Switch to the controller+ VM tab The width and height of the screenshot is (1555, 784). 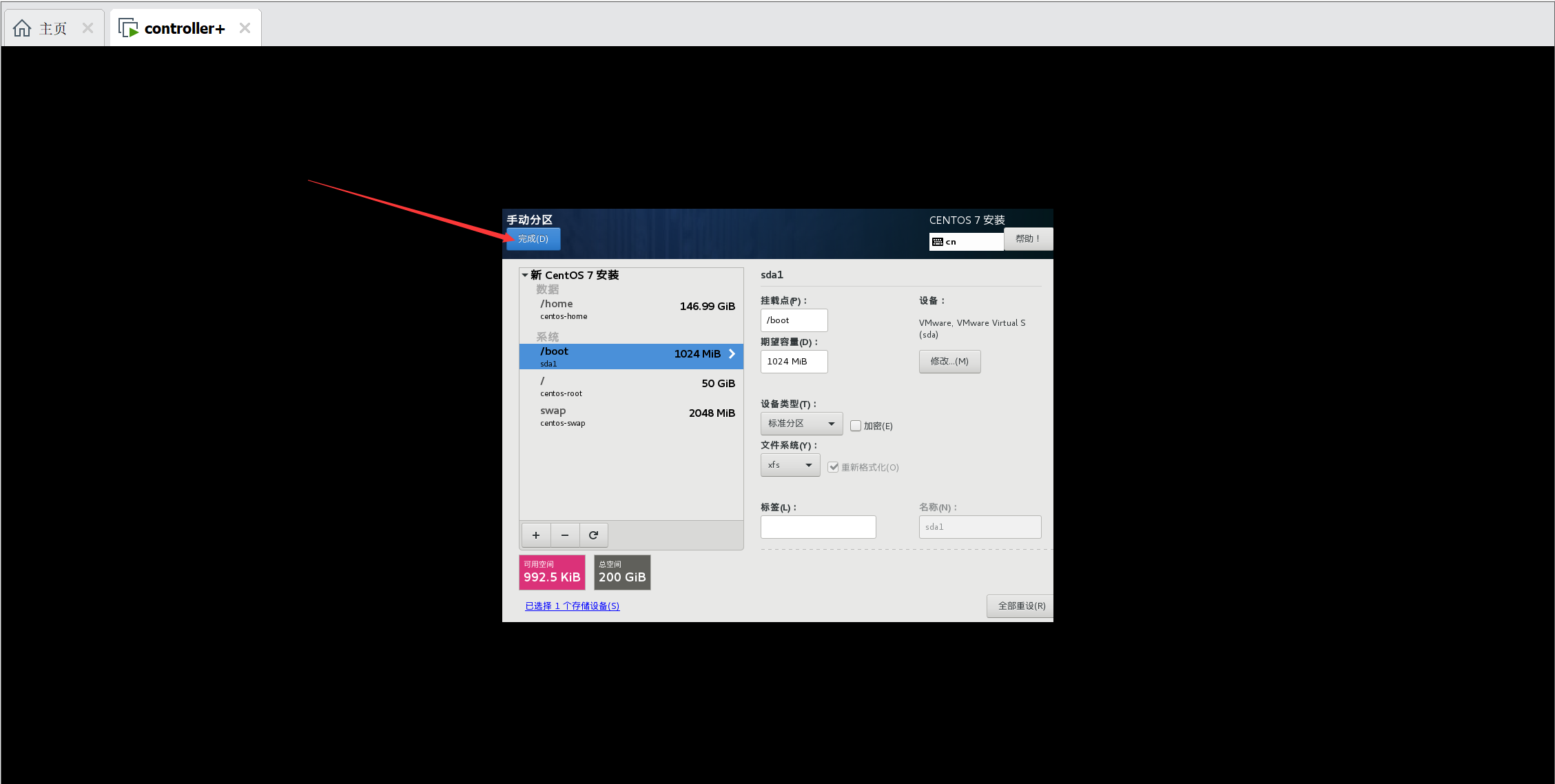click(185, 28)
